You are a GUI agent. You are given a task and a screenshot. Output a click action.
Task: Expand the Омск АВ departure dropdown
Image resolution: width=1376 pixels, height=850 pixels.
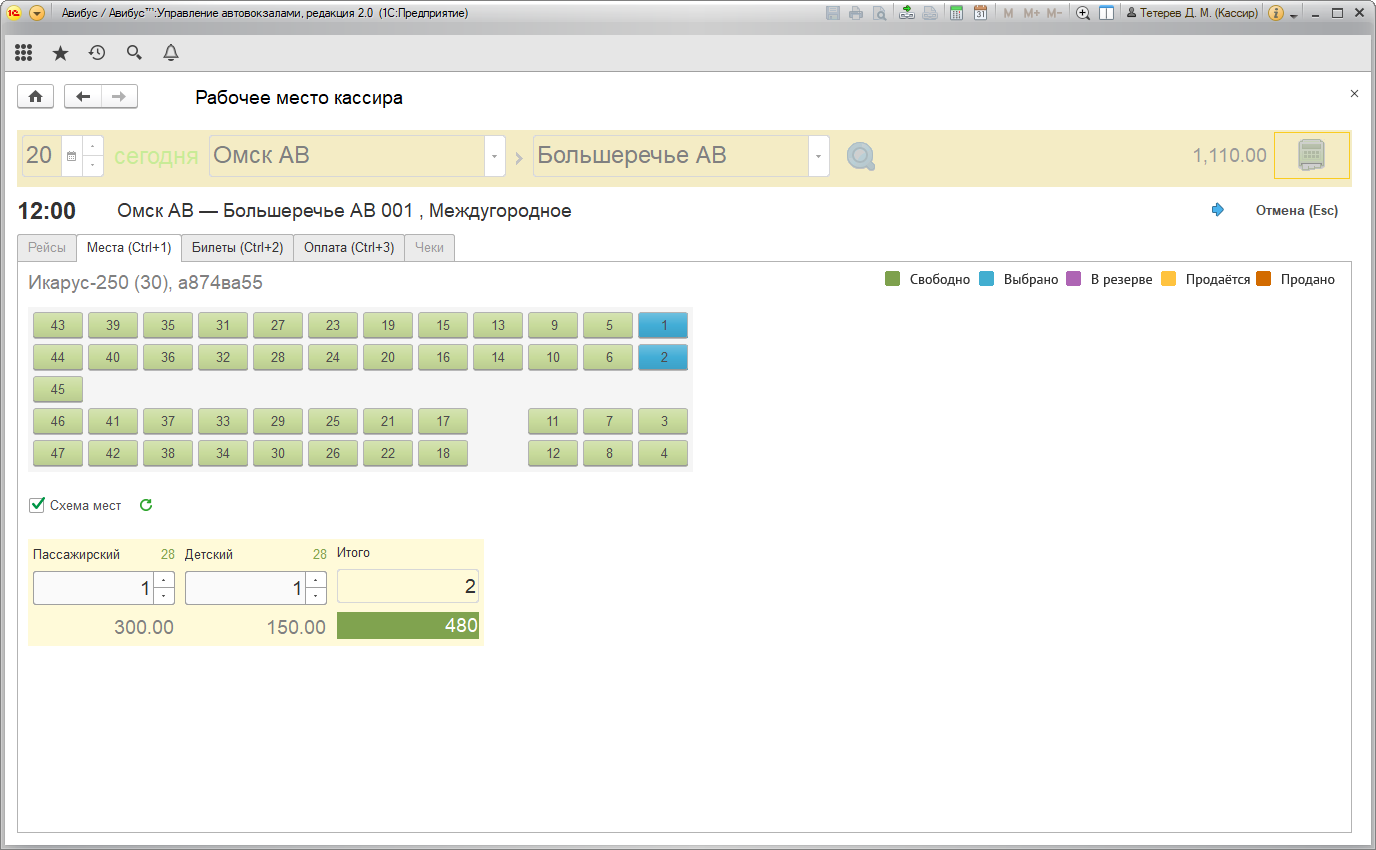coord(495,157)
